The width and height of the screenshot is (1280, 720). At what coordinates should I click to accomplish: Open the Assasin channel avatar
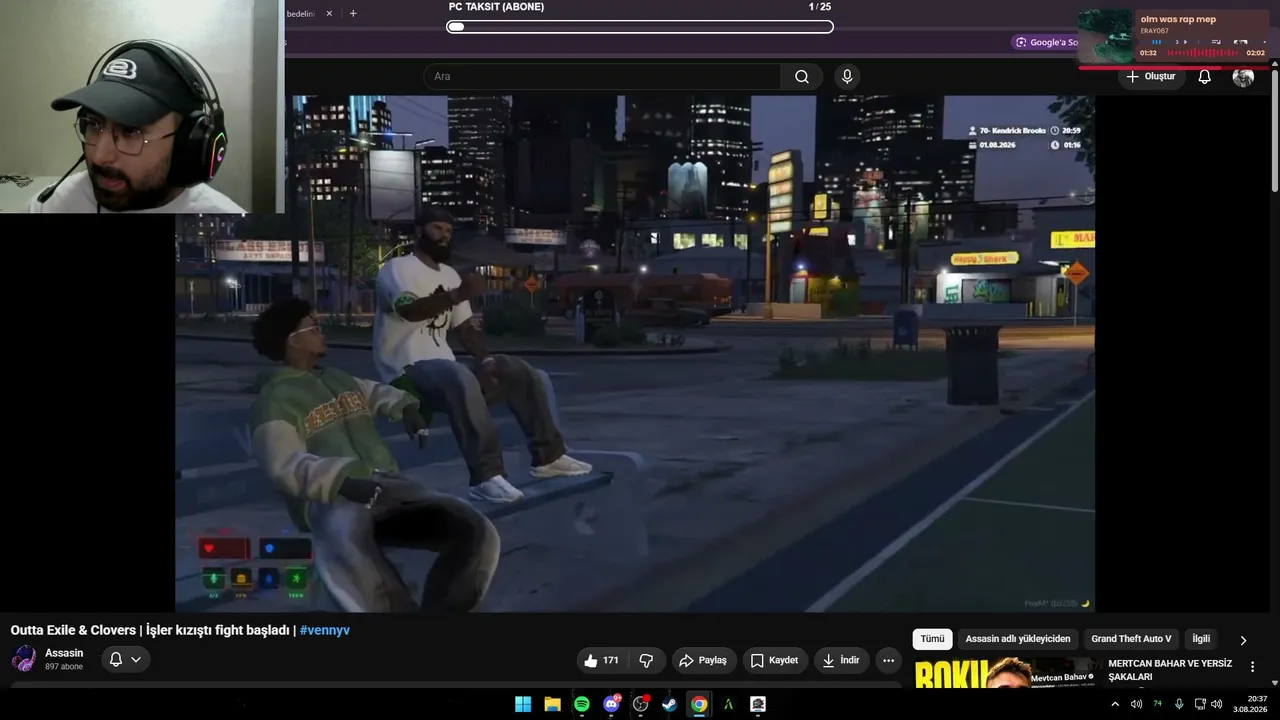click(24, 659)
